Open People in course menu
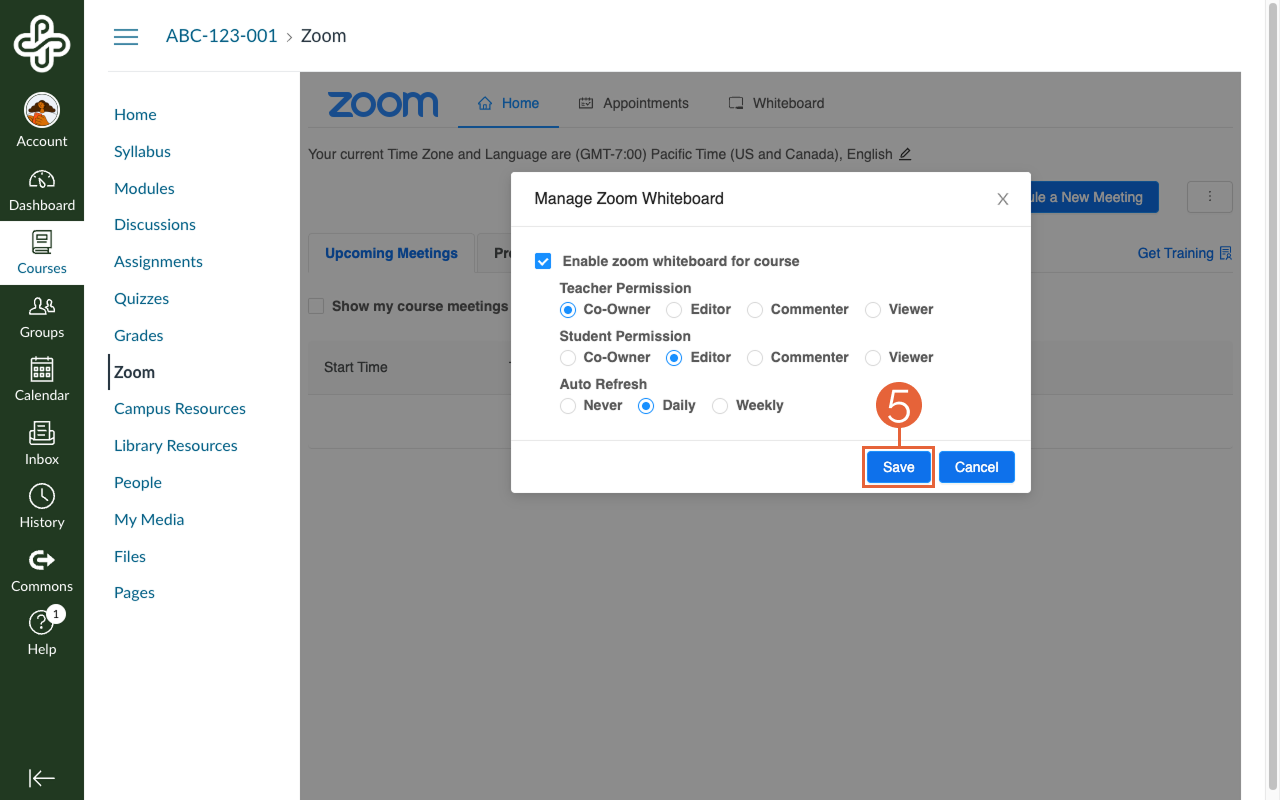This screenshot has width=1280, height=800. point(138,483)
